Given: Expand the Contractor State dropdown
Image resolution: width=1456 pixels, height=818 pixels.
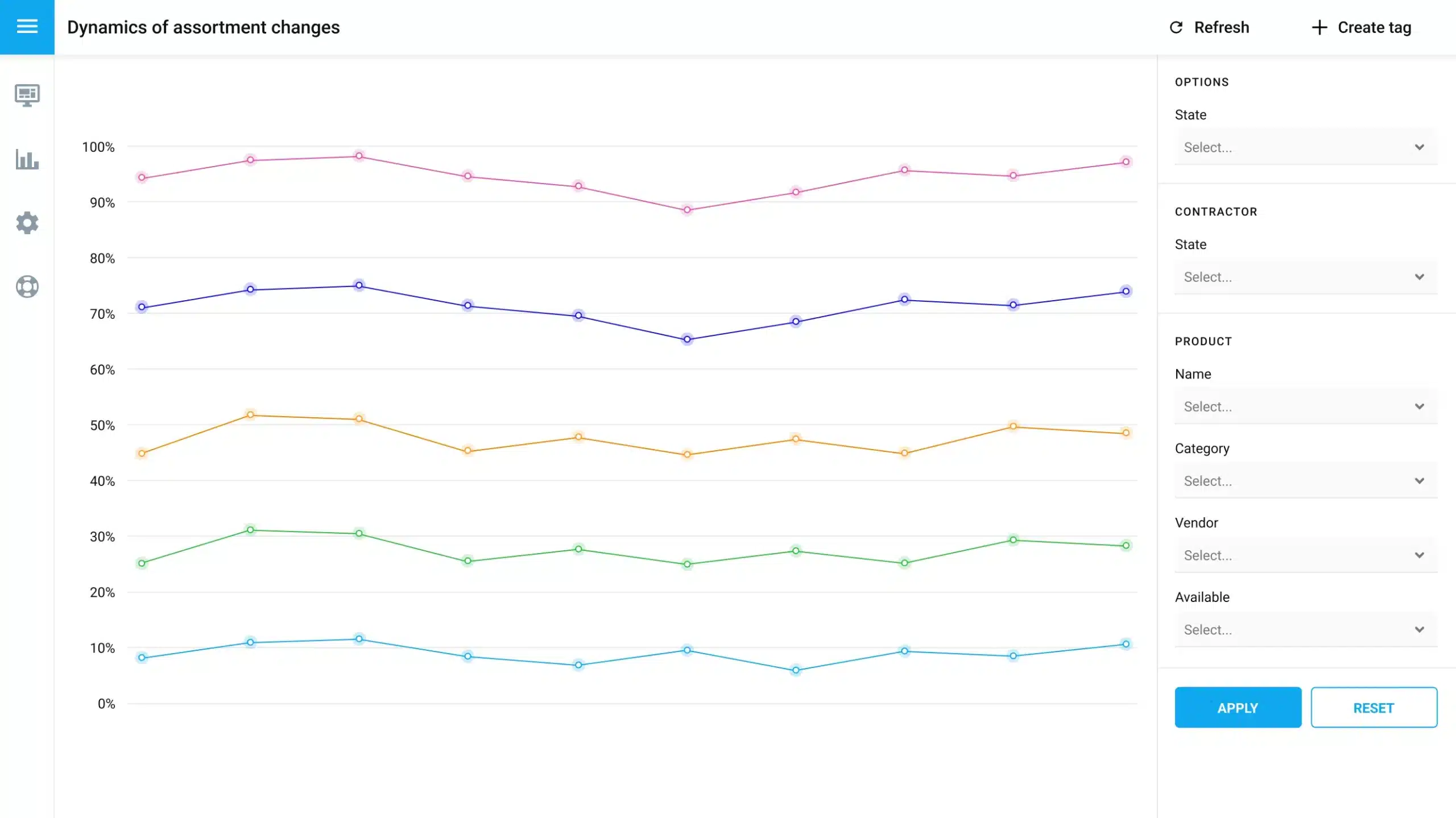Looking at the screenshot, I should click(1305, 277).
